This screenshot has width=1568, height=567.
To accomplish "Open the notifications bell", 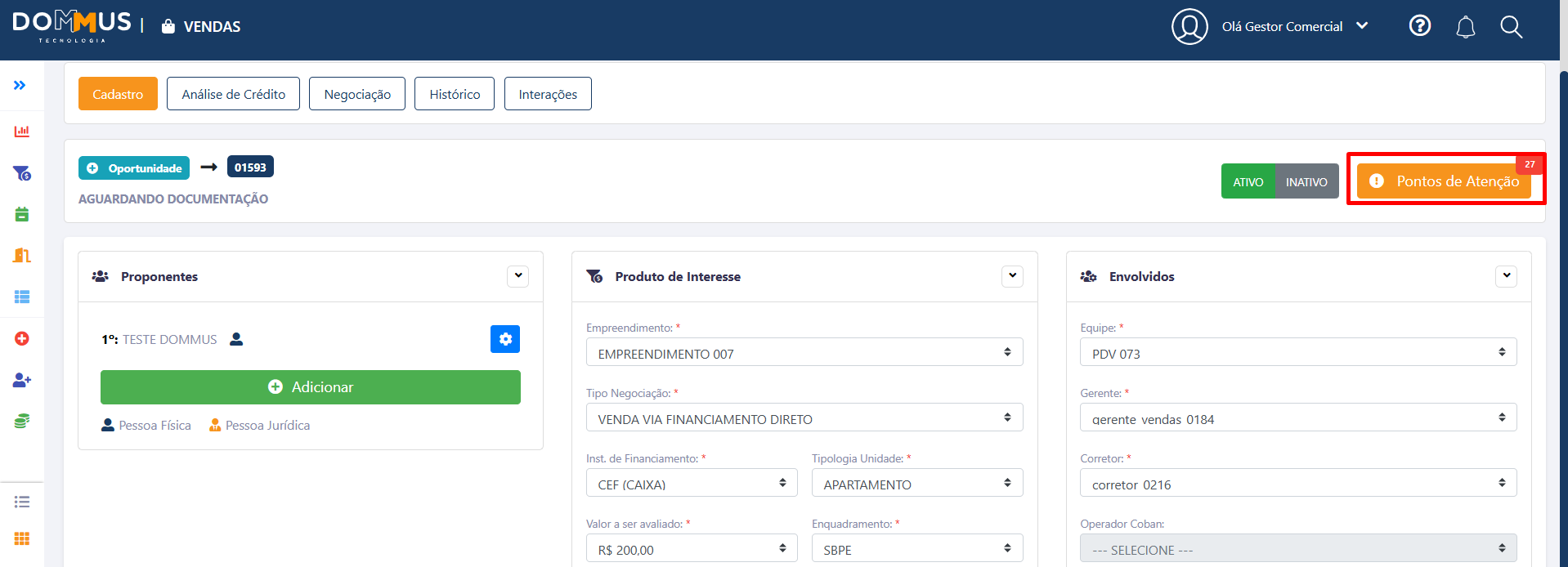I will pyautogui.click(x=1465, y=27).
